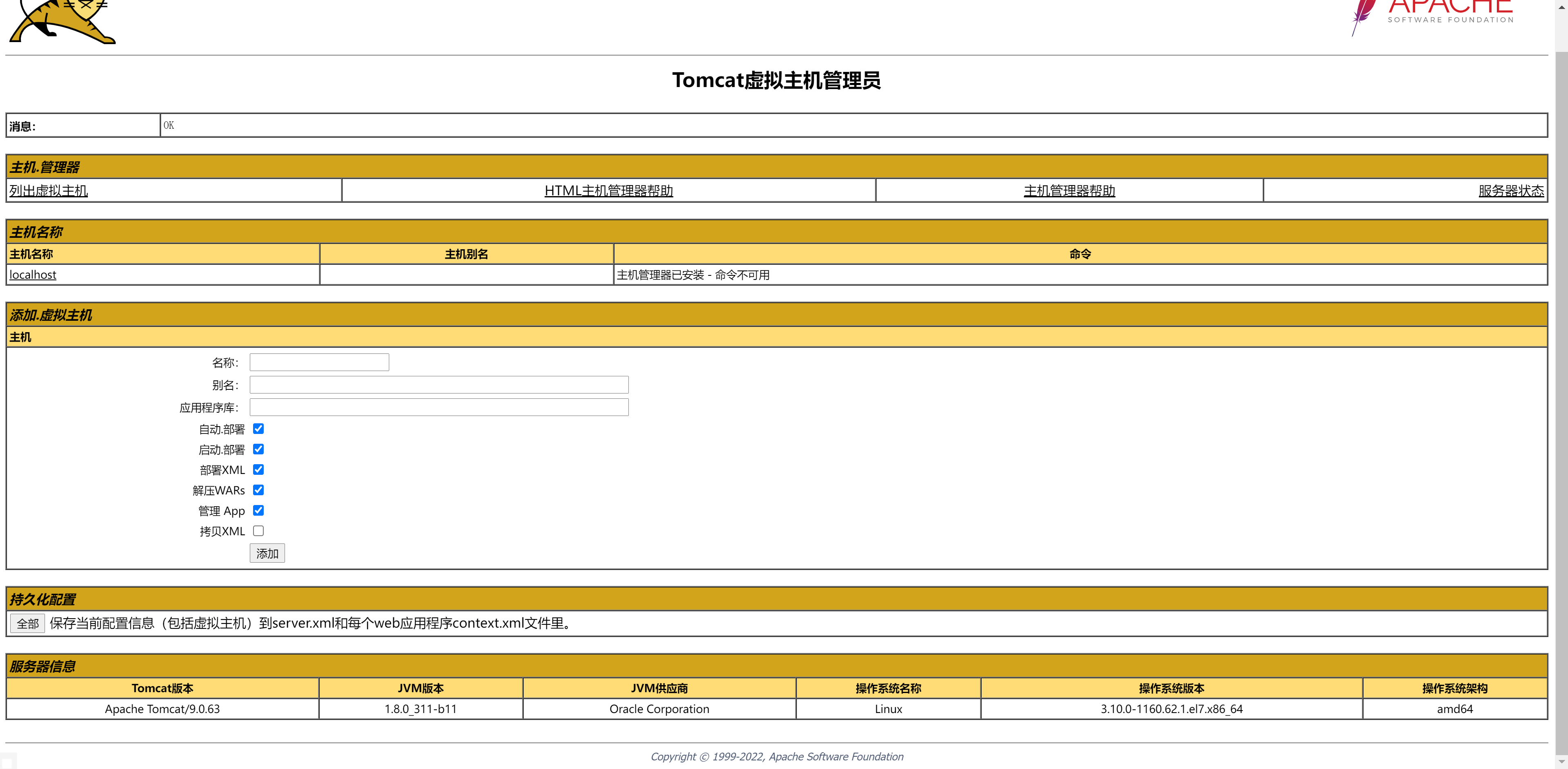This screenshot has height=769, width=1568.
Task: Click the 主机管理器已安装 - 命令不可用 text
Action: pos(693,275)
